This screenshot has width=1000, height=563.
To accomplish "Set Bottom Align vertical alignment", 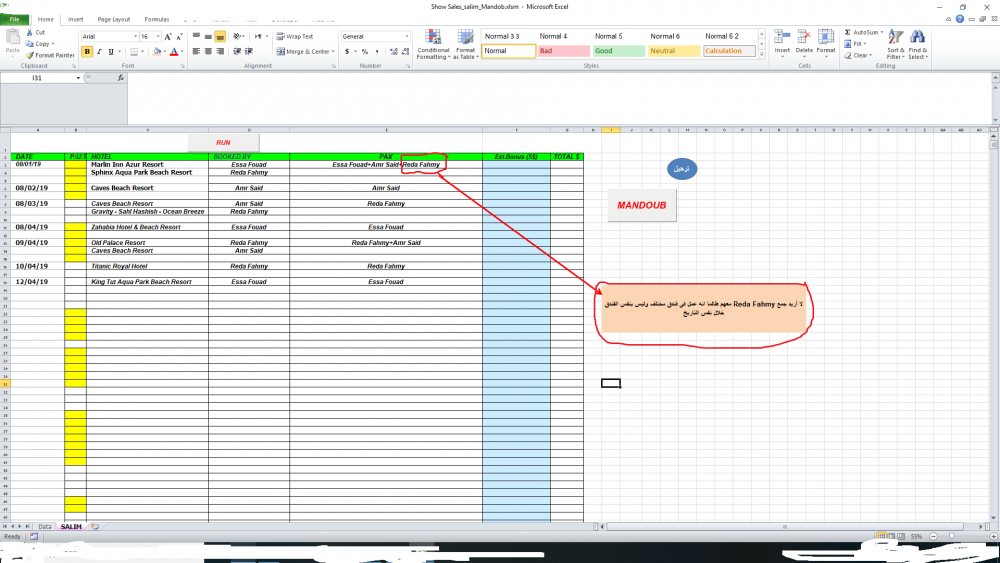I will pyautogui.click(x=220, y=36).
